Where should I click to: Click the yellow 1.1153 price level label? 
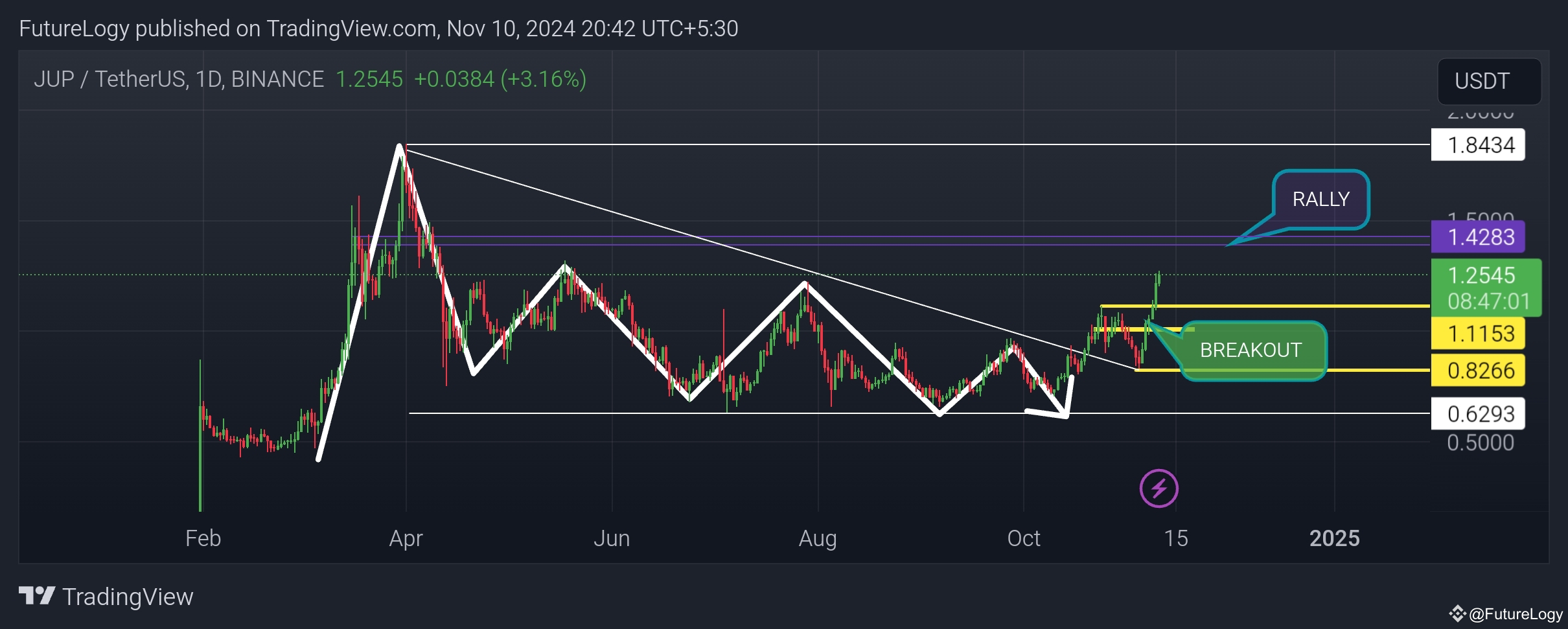pos(1479,334)
